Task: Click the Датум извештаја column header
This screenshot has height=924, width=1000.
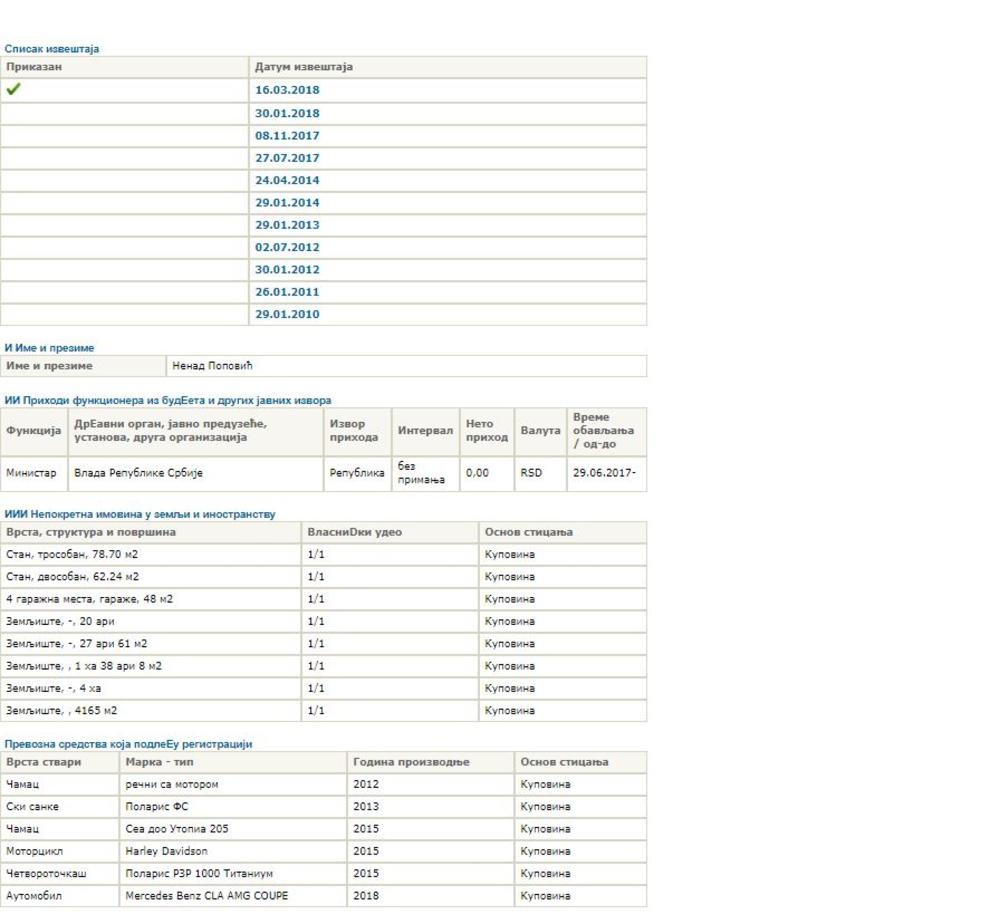Action: [304, 67]
